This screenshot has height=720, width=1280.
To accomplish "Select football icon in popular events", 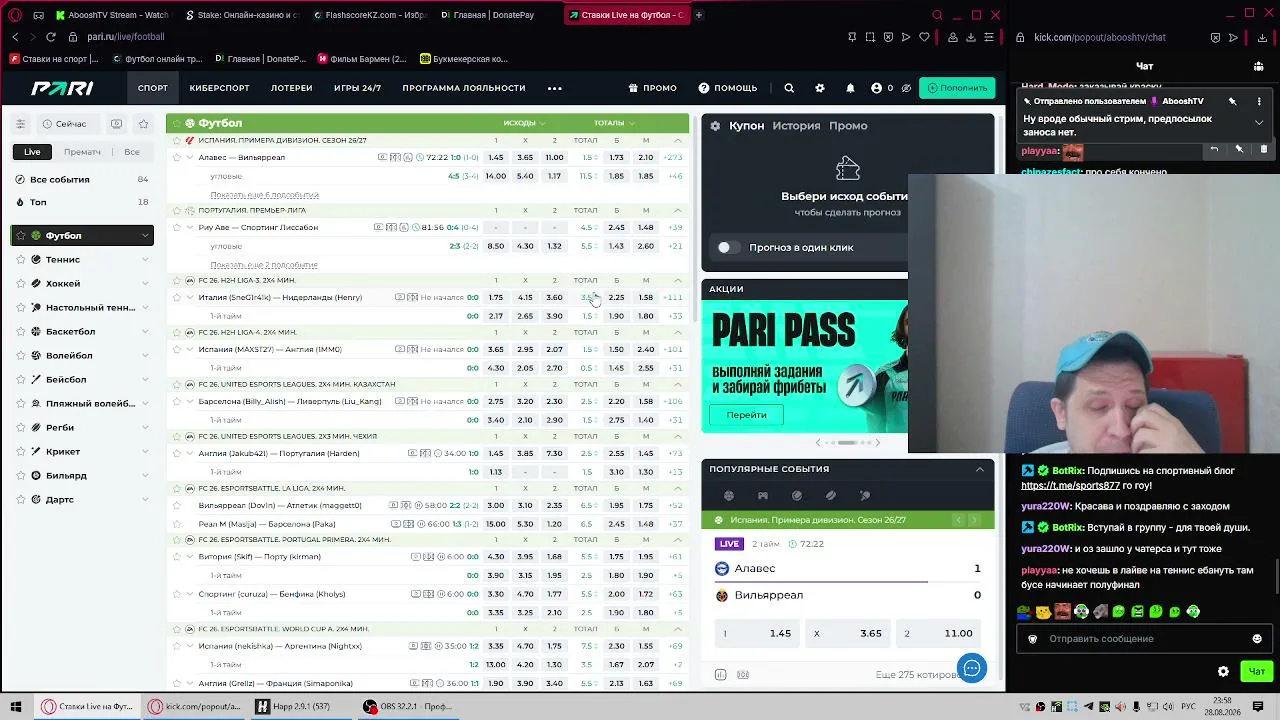I will pyautogui.click(x=728, y=495).
